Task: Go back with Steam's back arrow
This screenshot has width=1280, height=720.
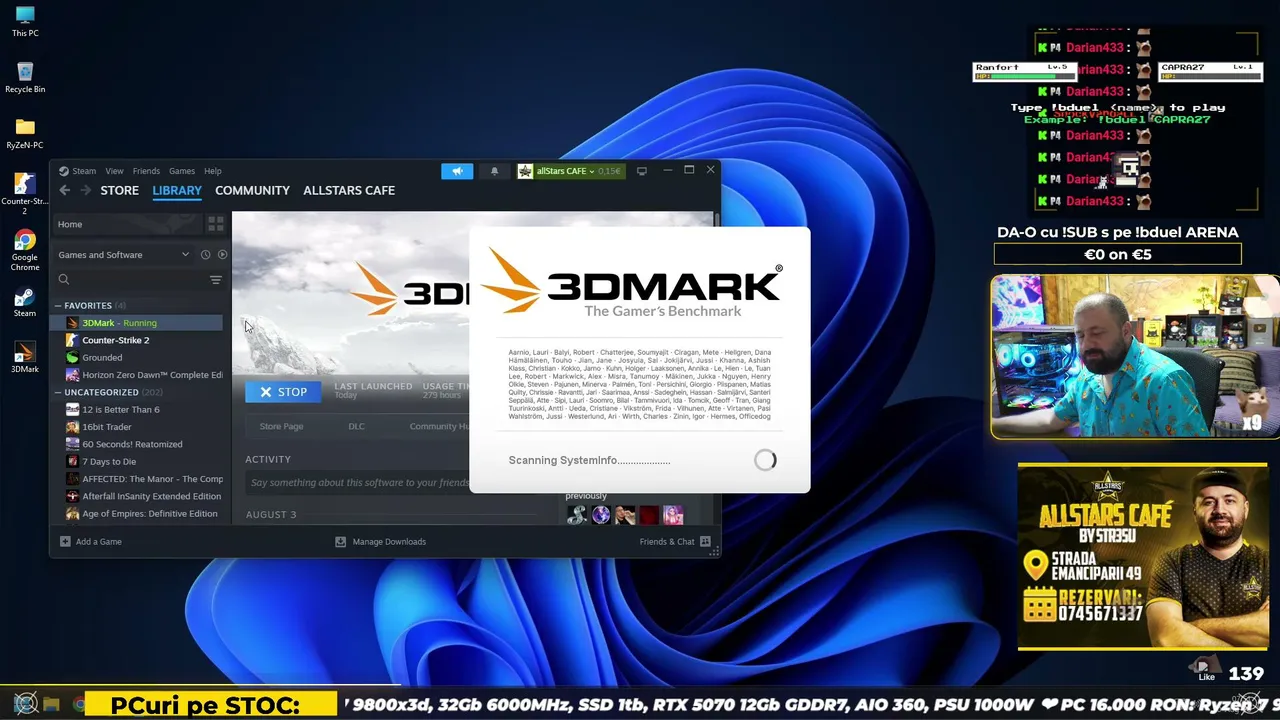Action: [65, 190]
